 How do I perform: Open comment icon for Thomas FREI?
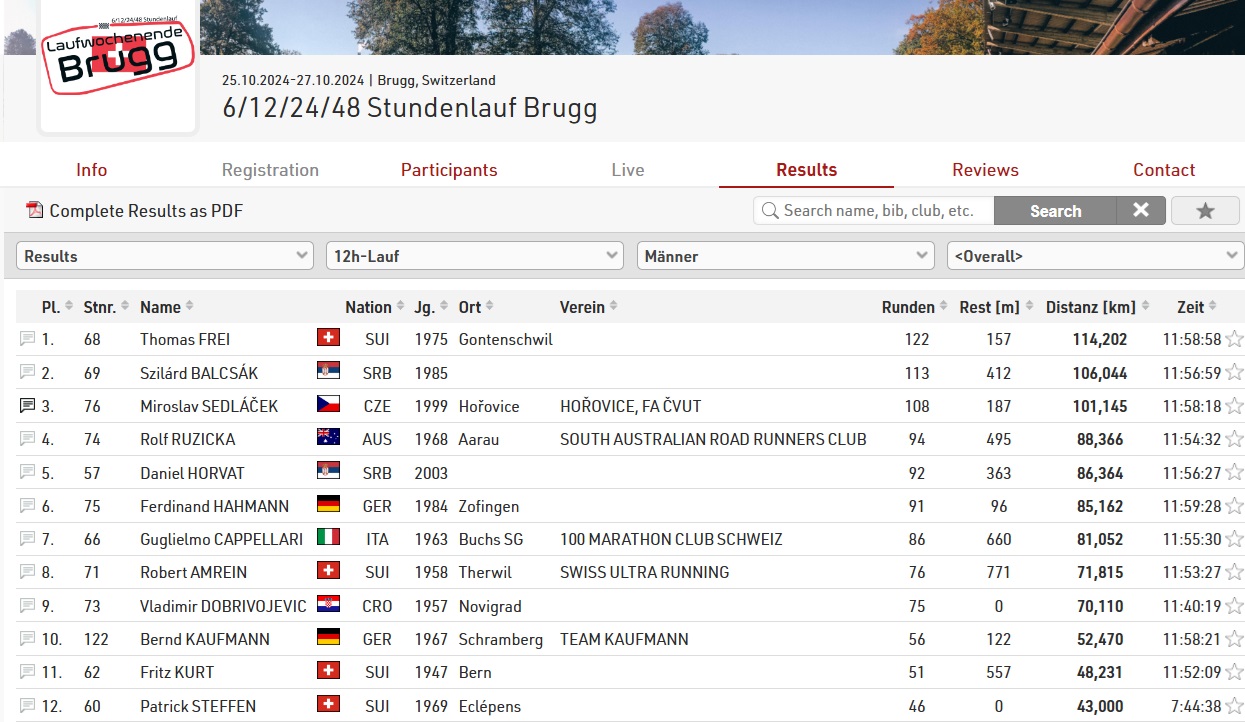[27, 339]
